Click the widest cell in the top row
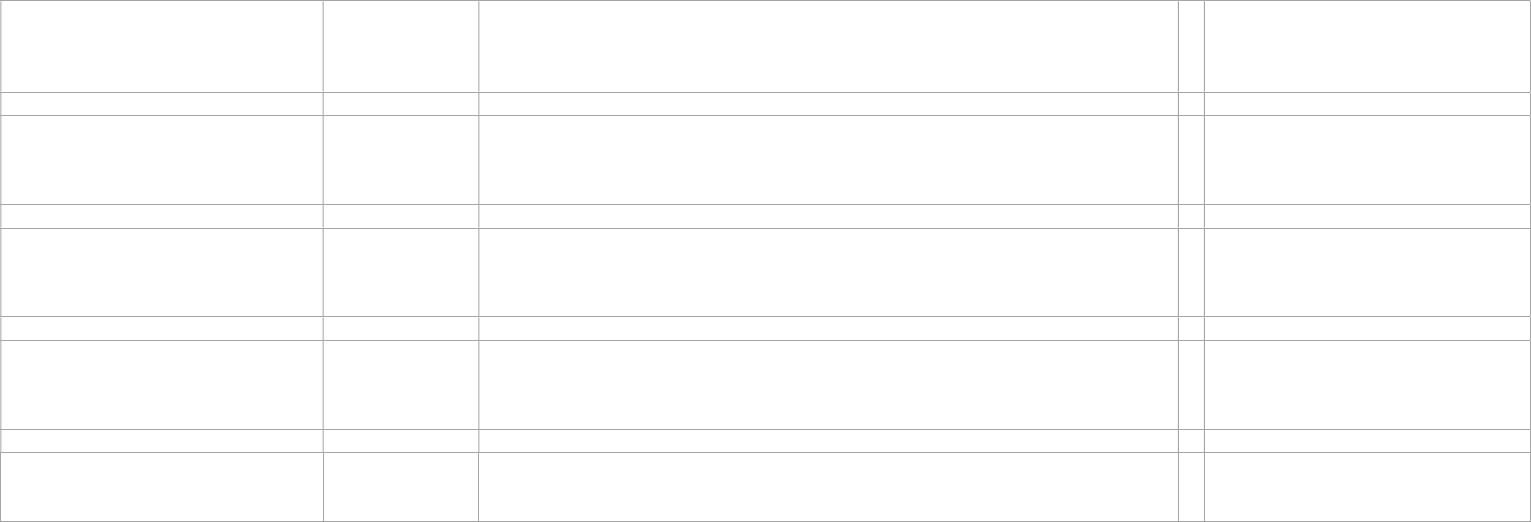The width and height of the screenshot is (1531, 522). pos(827,46)
